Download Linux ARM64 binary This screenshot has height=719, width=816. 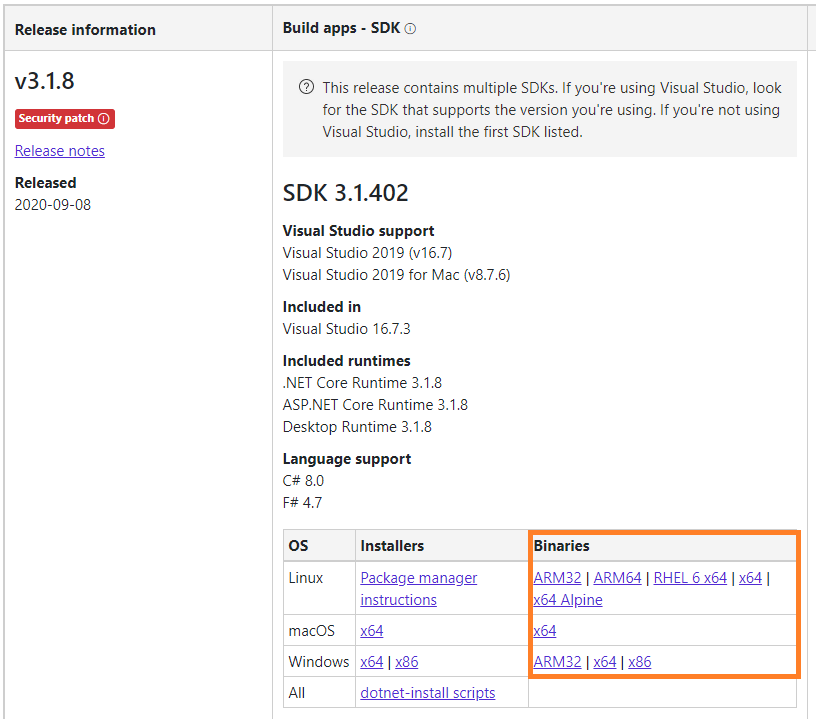tap(617, 578)
